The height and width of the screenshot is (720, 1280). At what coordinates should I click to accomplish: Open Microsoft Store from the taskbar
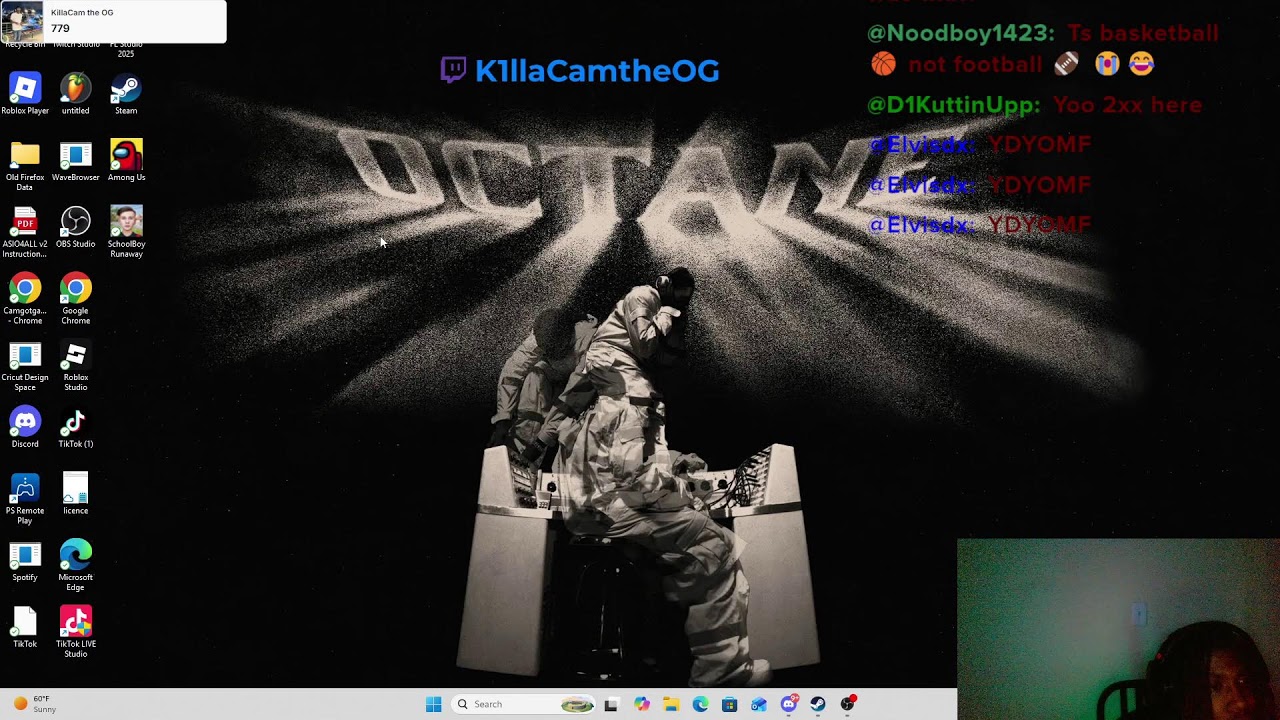point(729,704)
